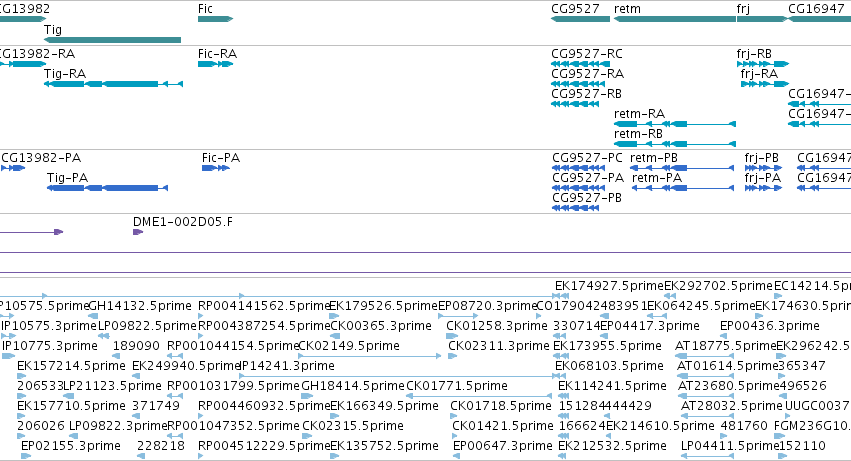
Task: Select the EP08720.3prime EST label
Action: coord(488,306)
